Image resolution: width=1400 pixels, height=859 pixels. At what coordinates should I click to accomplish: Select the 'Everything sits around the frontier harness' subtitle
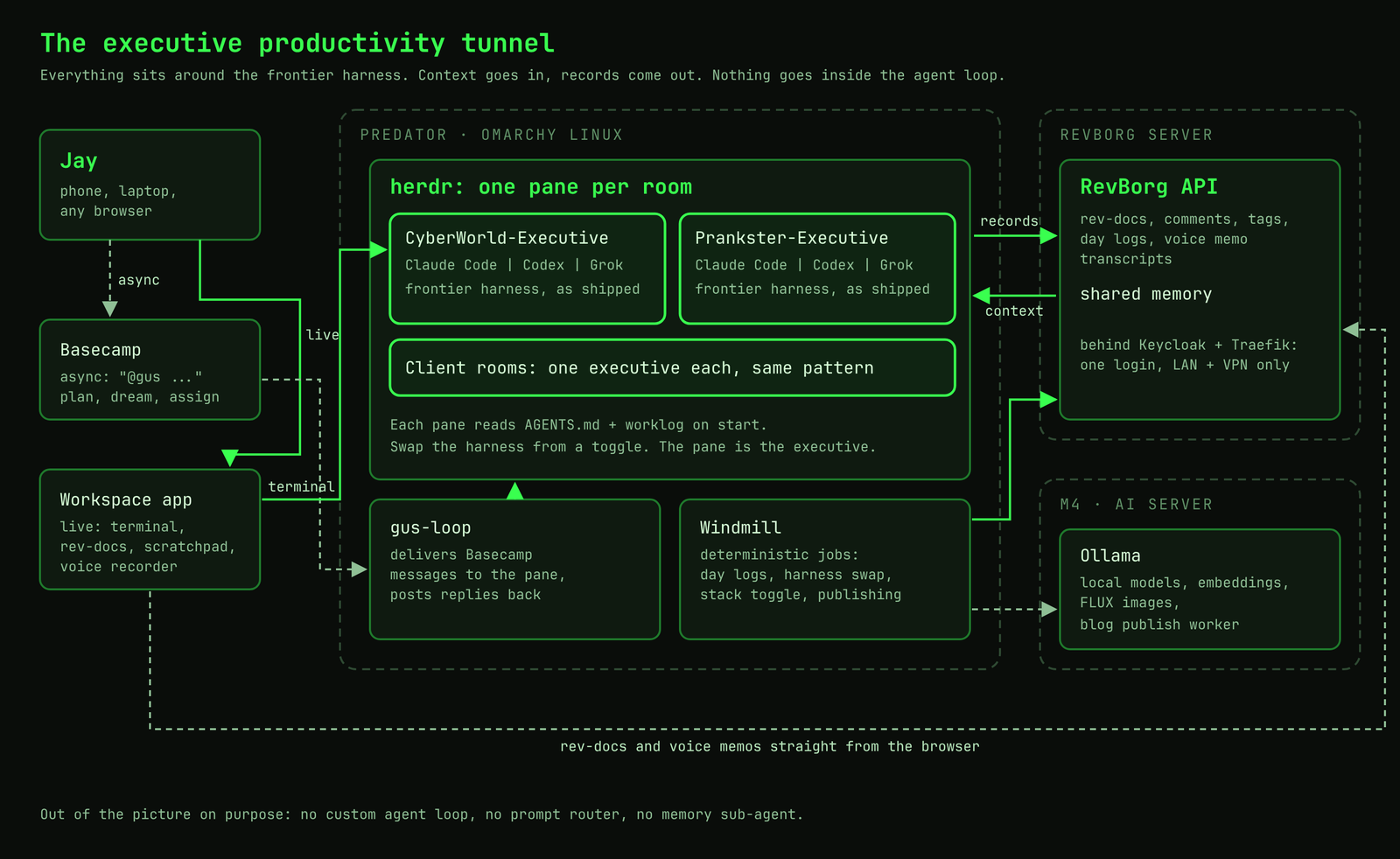coord(522,75)
